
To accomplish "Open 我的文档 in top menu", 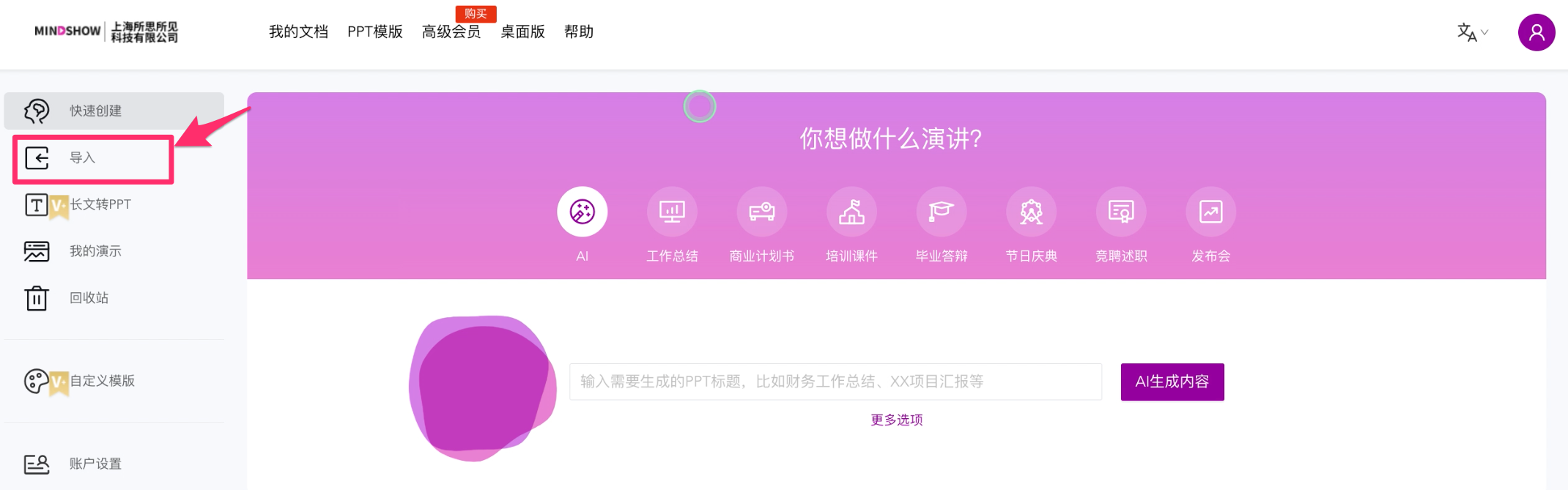I will coord(298,31).
